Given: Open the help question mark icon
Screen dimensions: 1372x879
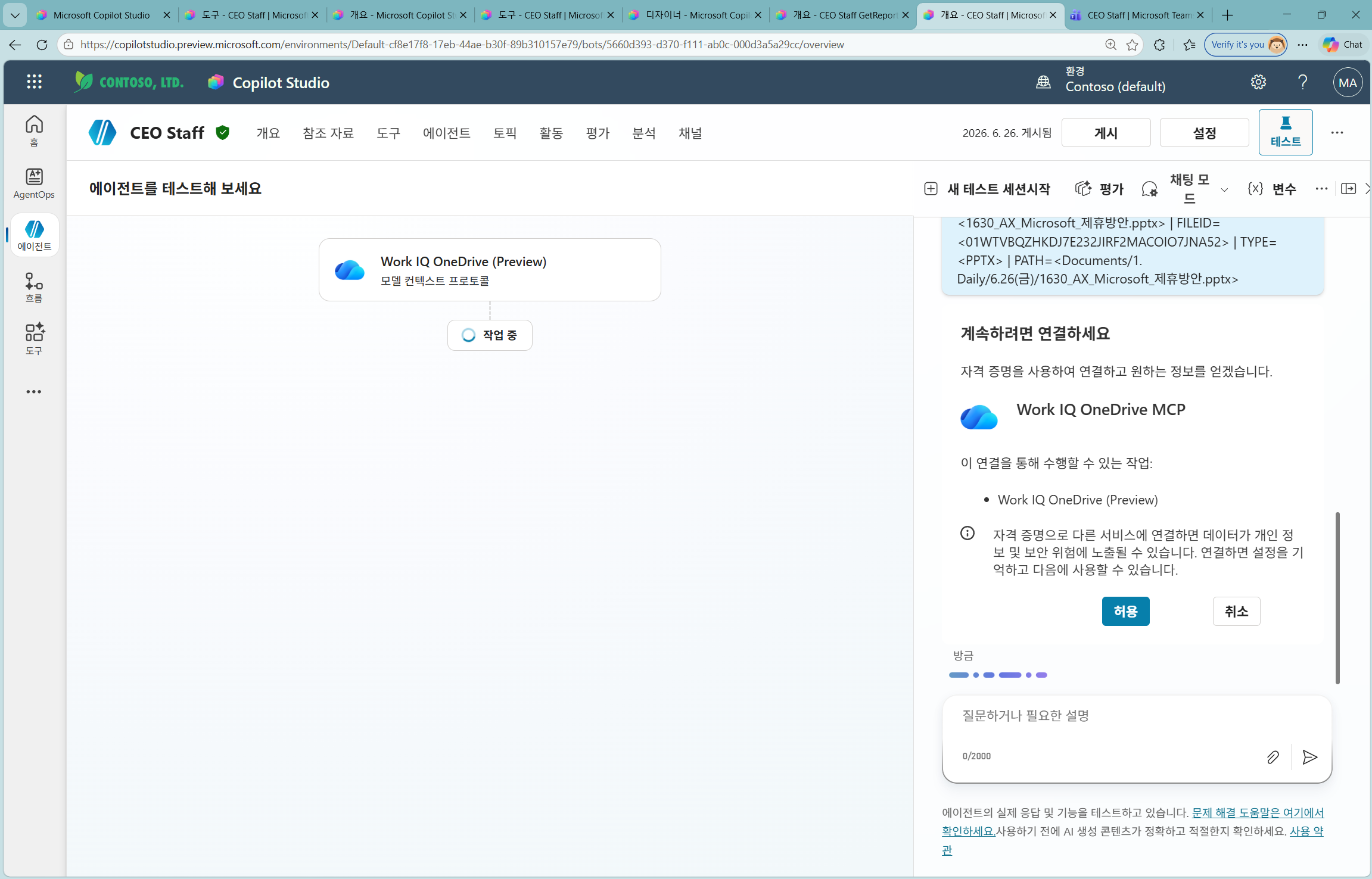Looking at the screenshot, I should point(1303,82).
